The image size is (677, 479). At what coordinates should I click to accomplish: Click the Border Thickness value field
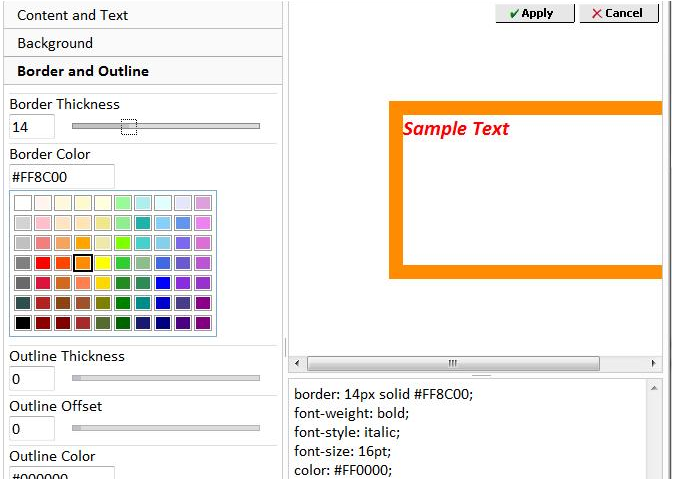(x=32, y=127)
